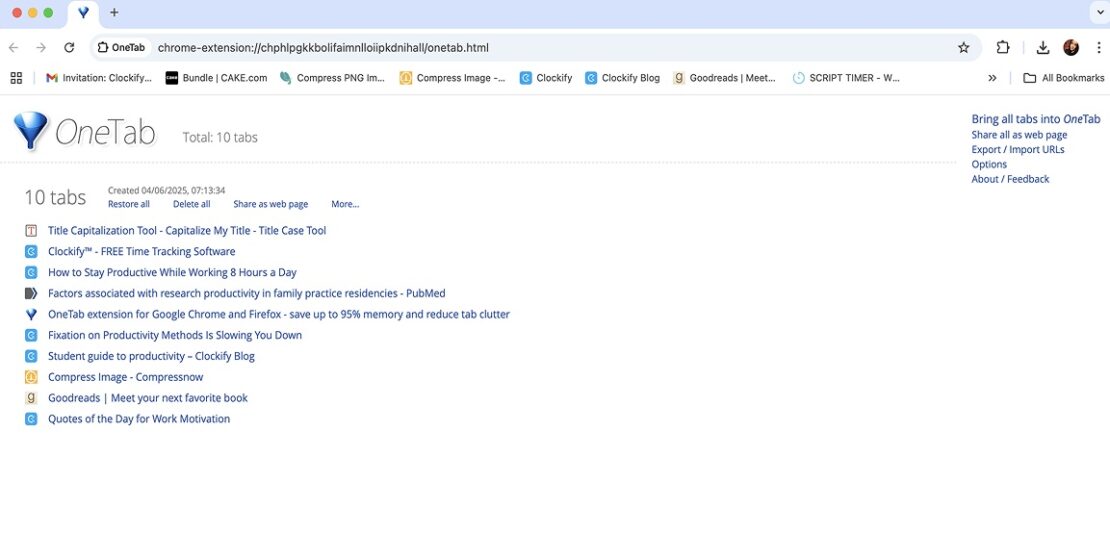Open the apps grid in bookmarks bar
This screenshot has height=558, width=1110.
click(16, 78)
